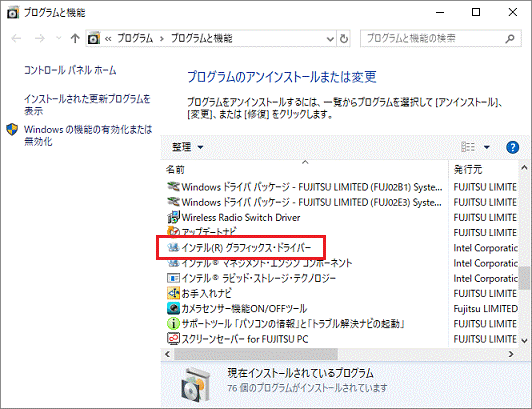Viewport: 532px width, 409px height.
Task: Open the recent locations dropdown chevron
Action: pos(58,38)
